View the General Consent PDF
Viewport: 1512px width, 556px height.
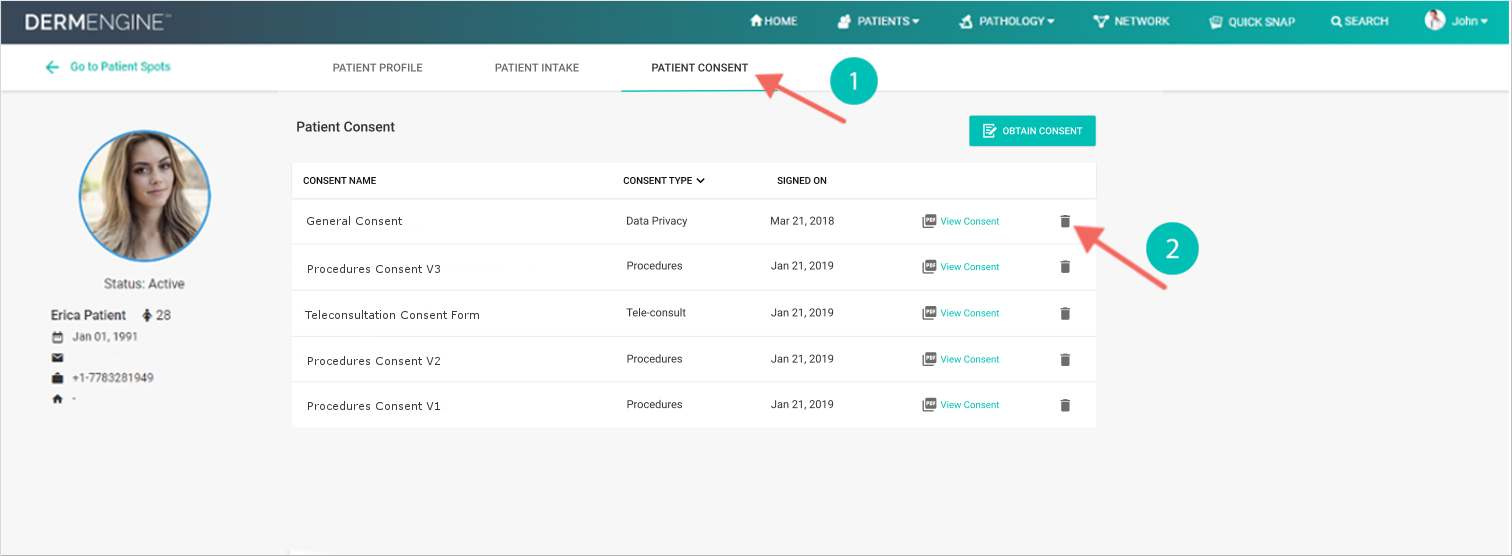[x=960, y=221]
